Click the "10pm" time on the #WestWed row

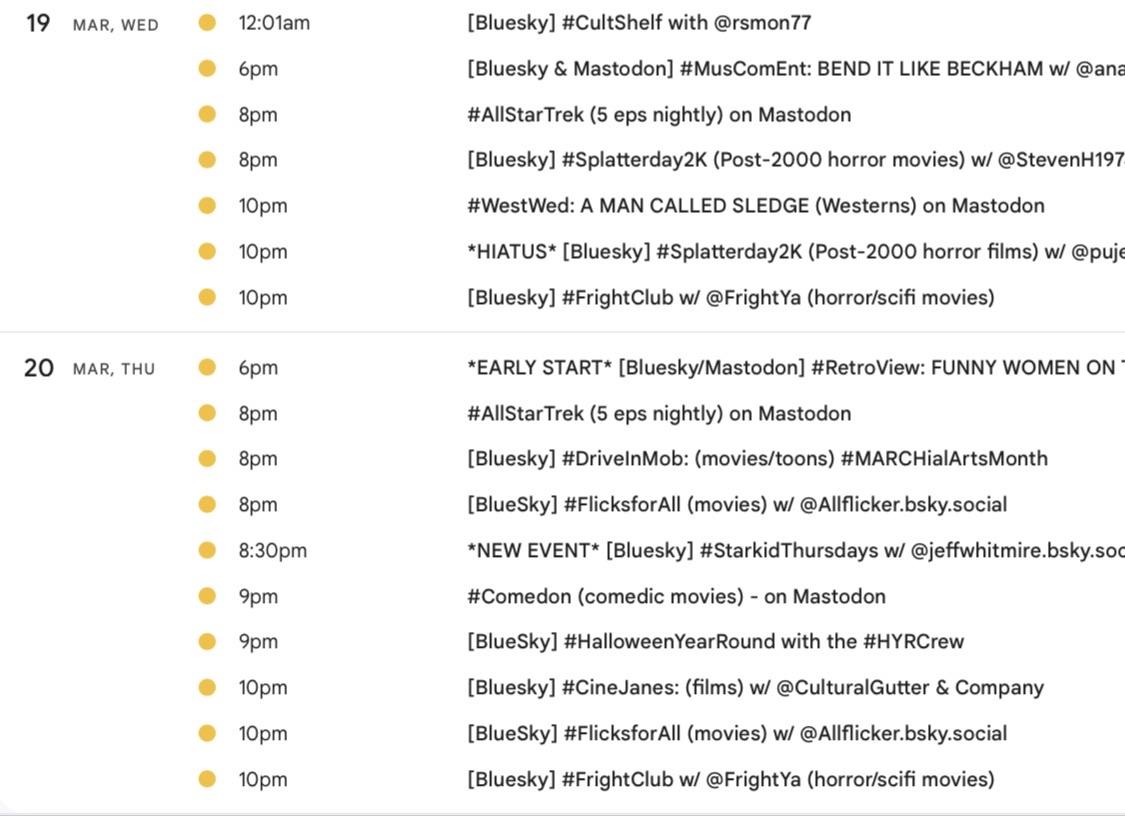(x=263, y=207)
